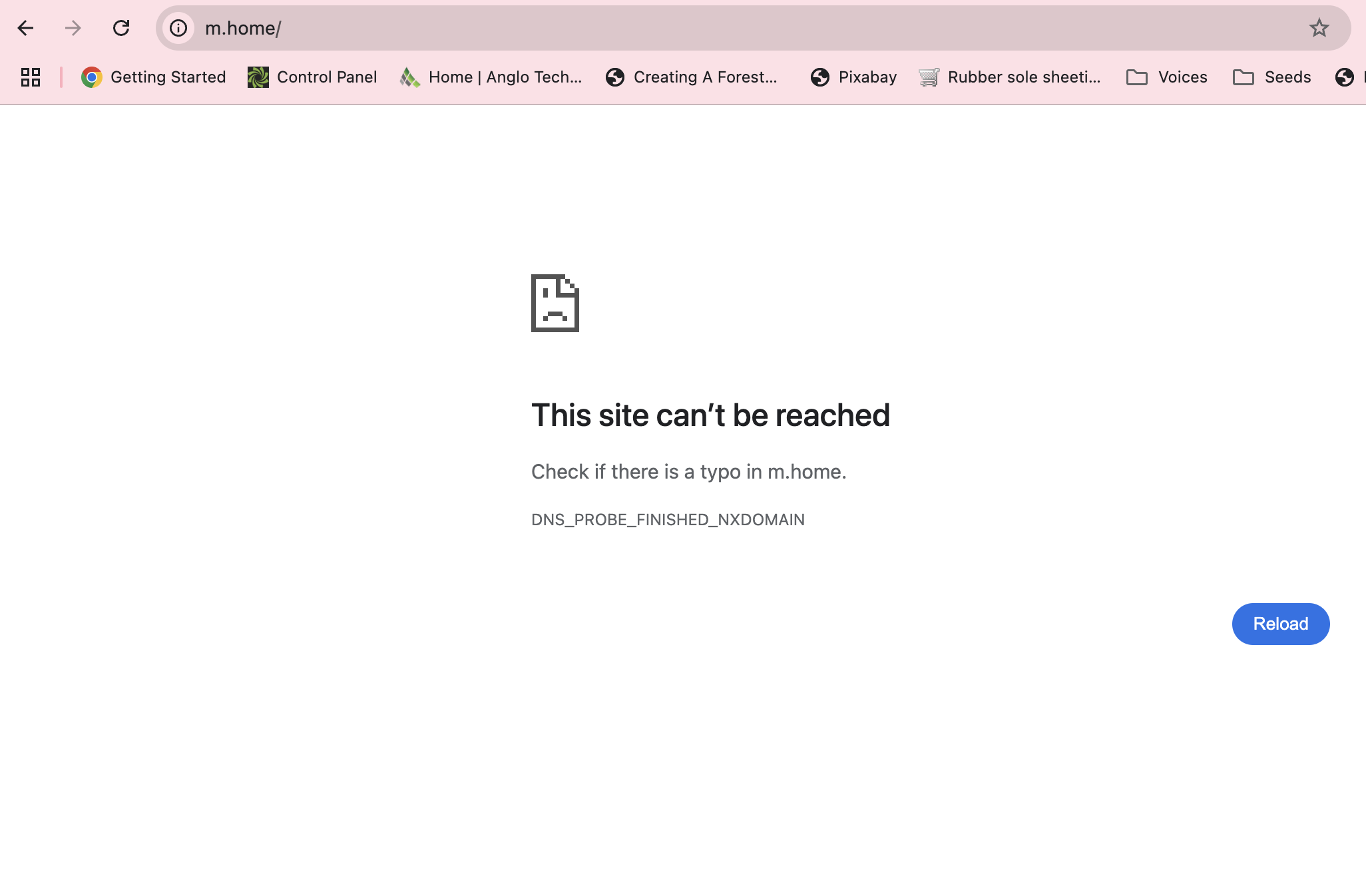This screenshot has height=896, width=1366.
Task: Open the Creating A Forest bookmark
Action: [x=692, y=77]
